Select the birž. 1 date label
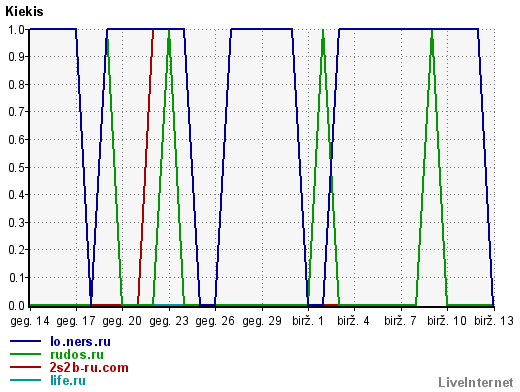 [x=308, y=321]
